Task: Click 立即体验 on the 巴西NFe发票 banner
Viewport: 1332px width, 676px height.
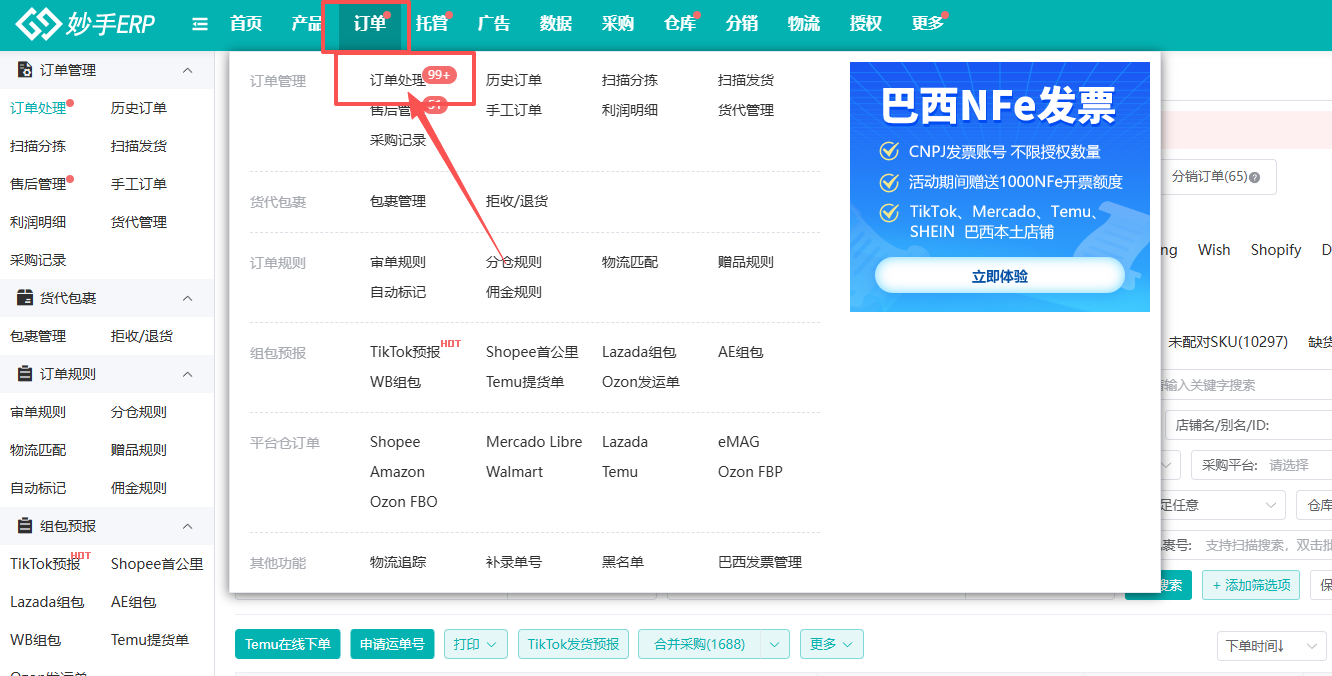Action: 1000,276
